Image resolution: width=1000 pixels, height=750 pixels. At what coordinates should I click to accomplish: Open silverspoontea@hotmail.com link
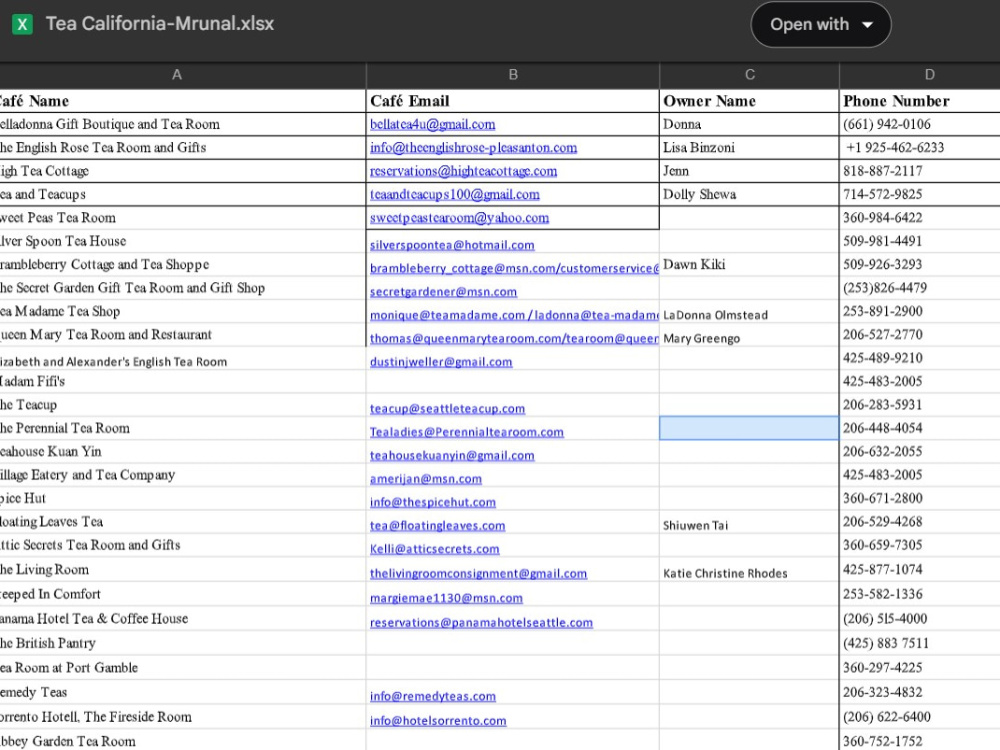pos(452,245)
